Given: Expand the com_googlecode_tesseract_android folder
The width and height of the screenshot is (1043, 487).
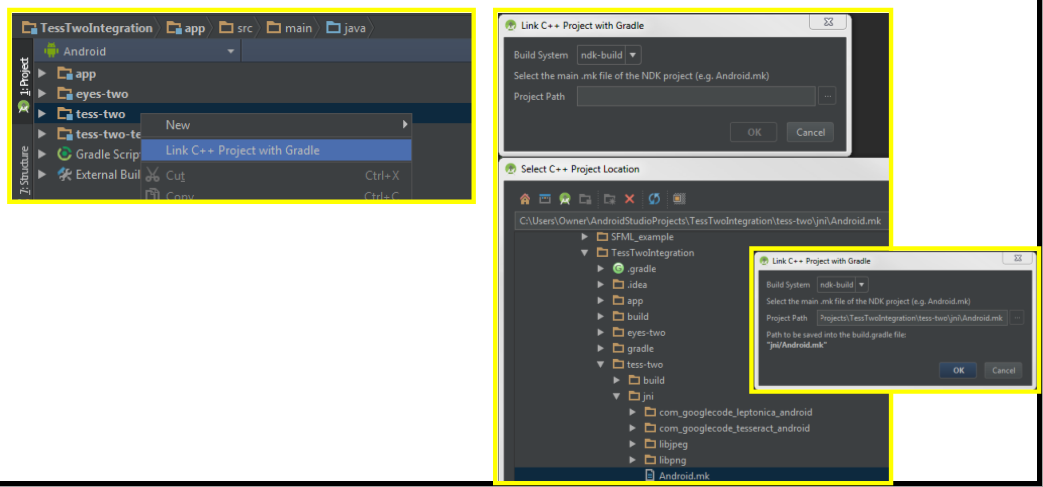Looking at the screenshot, I should tap(633, 428).
